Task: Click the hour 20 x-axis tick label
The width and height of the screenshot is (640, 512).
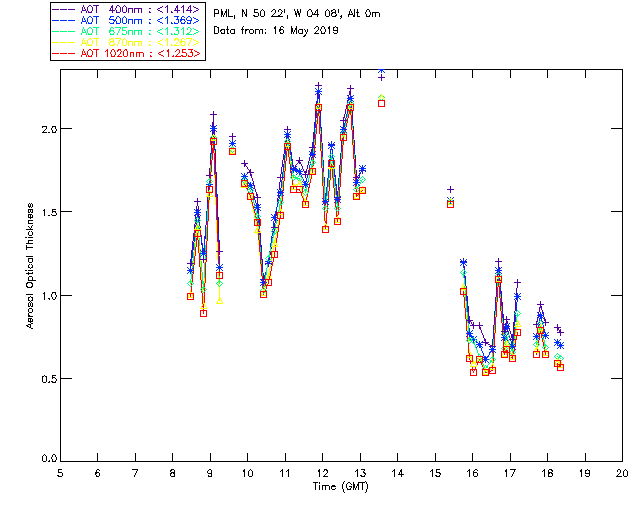Action: (x=622, y=473)
